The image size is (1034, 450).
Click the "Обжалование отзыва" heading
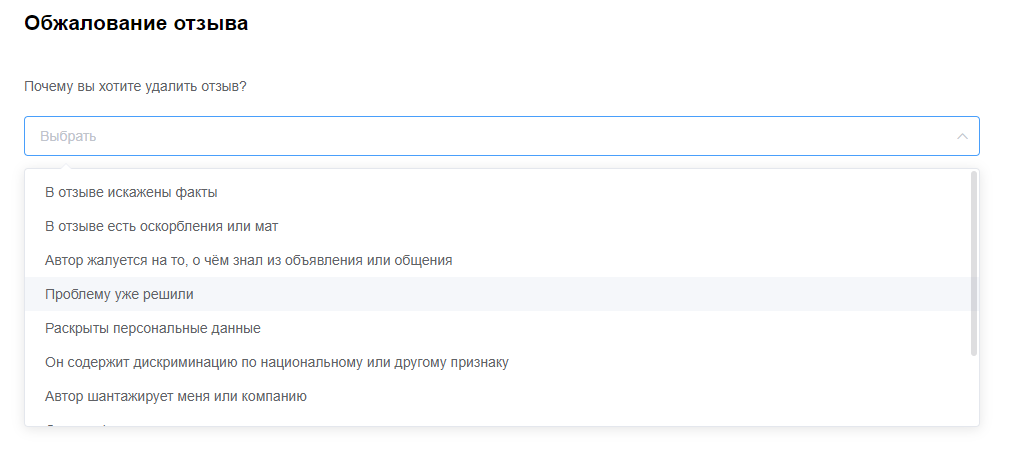point(136,24)
